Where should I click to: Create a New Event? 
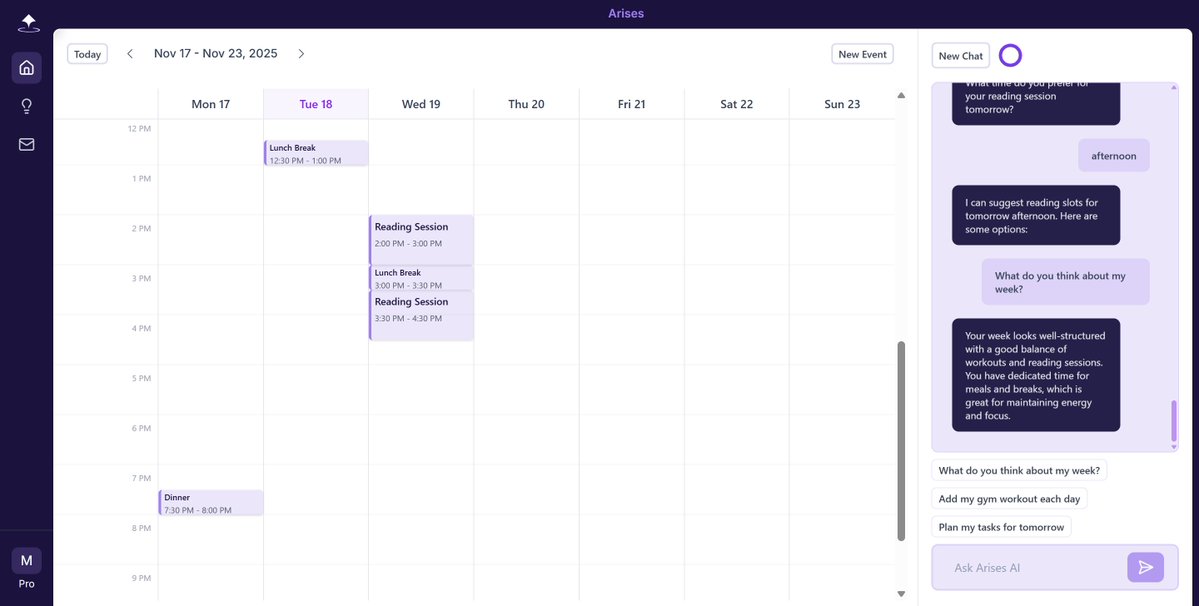coord(863,54)
